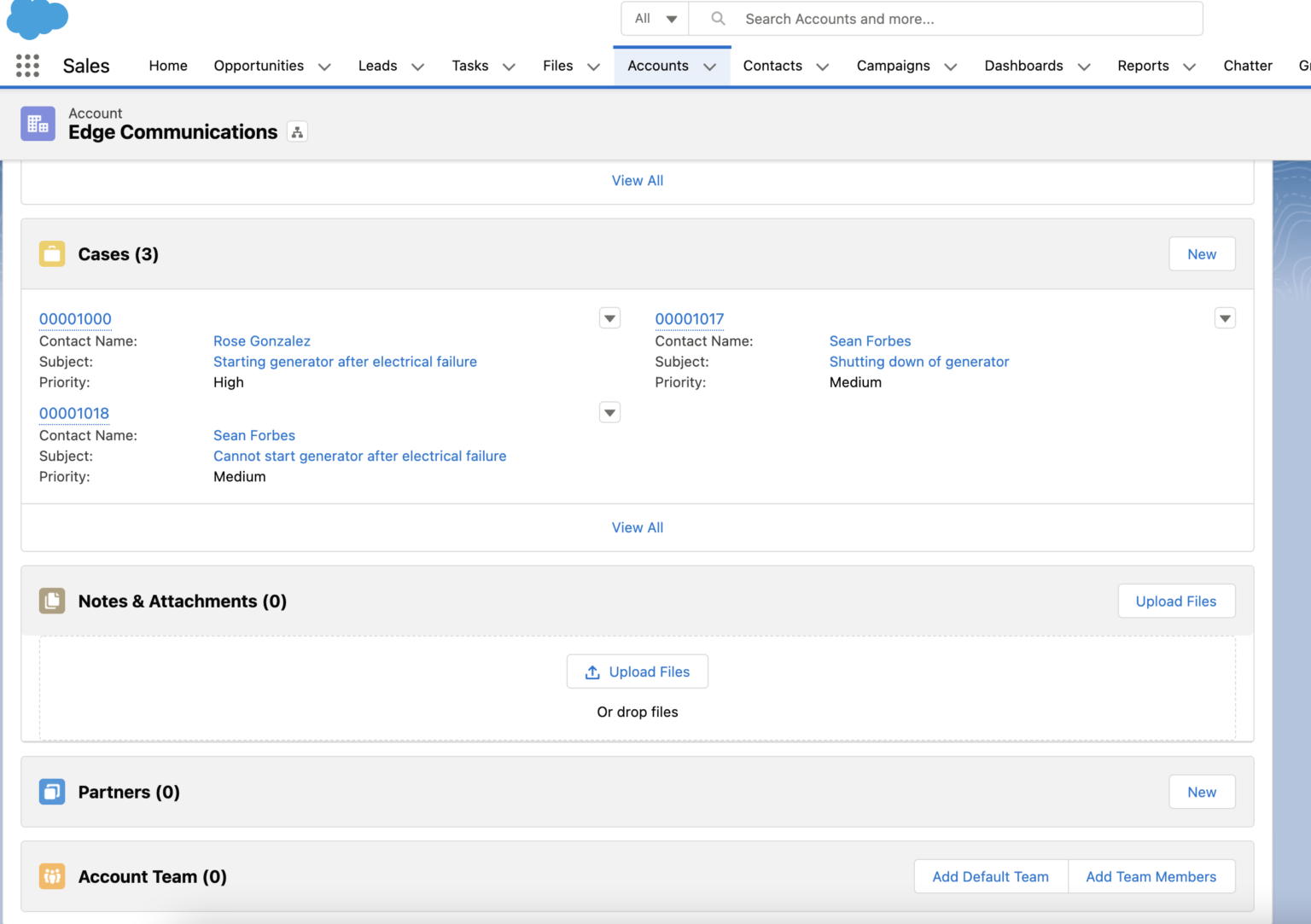Click the Salesforce cloud logo
1311x924 pixels.
click(x=38, y=19)
